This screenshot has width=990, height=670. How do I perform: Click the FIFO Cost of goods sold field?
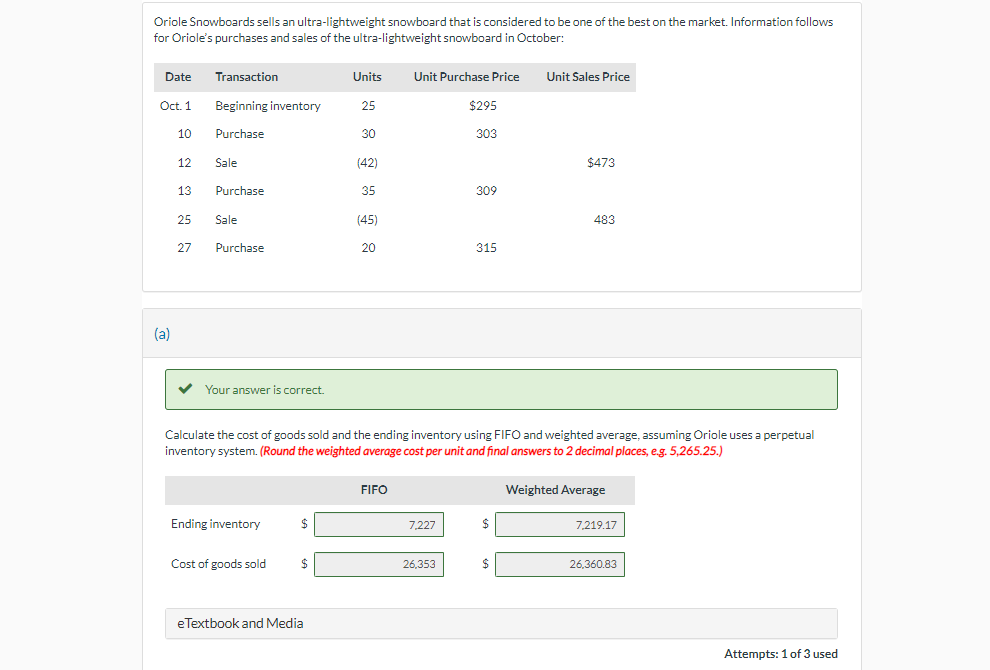[x=378, y=563]
